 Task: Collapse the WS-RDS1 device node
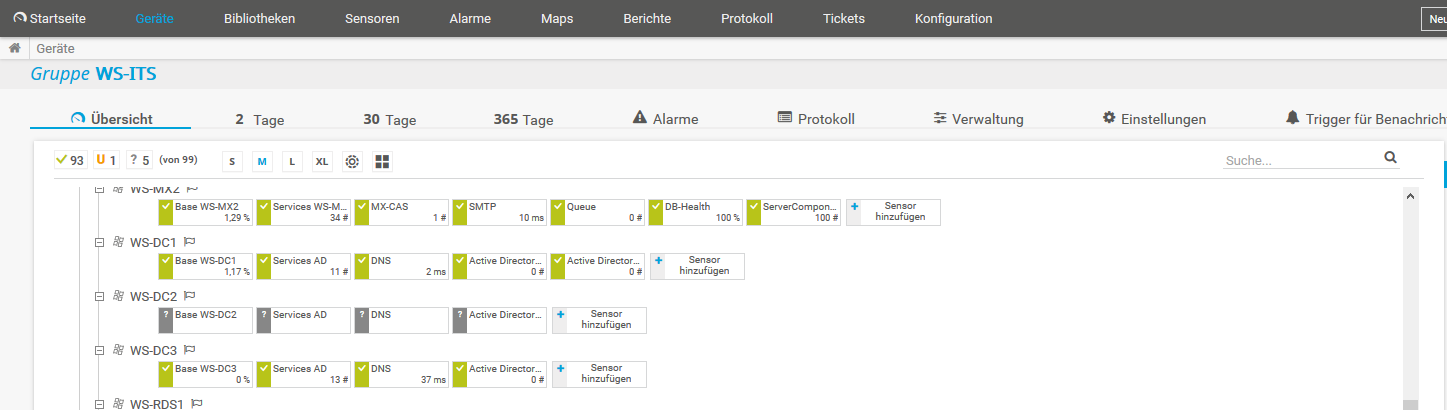pyautogui.click(x=99, y=404)
